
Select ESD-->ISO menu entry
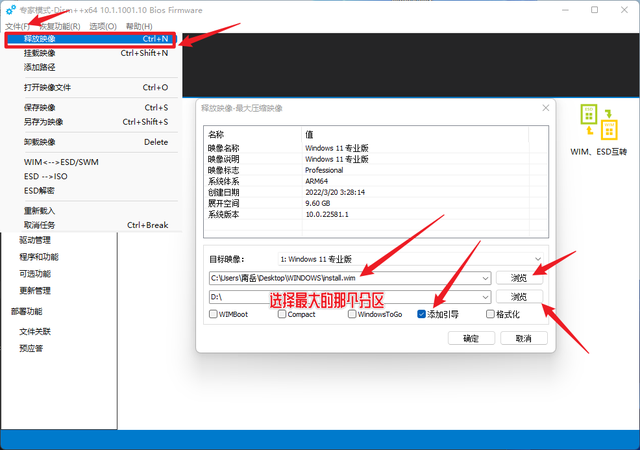click(91, 176)
